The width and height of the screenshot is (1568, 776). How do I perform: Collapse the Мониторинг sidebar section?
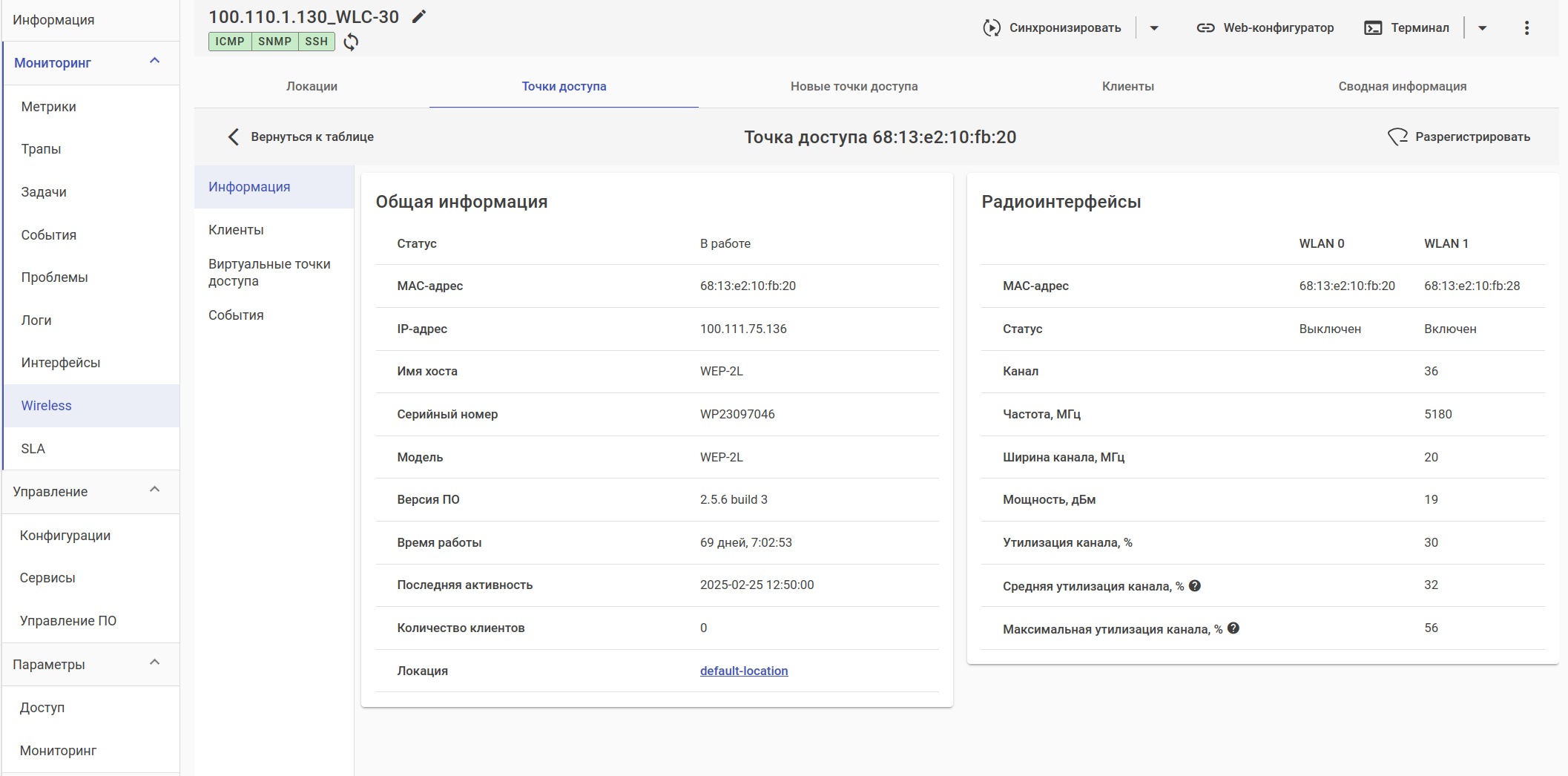click(154, 62)
